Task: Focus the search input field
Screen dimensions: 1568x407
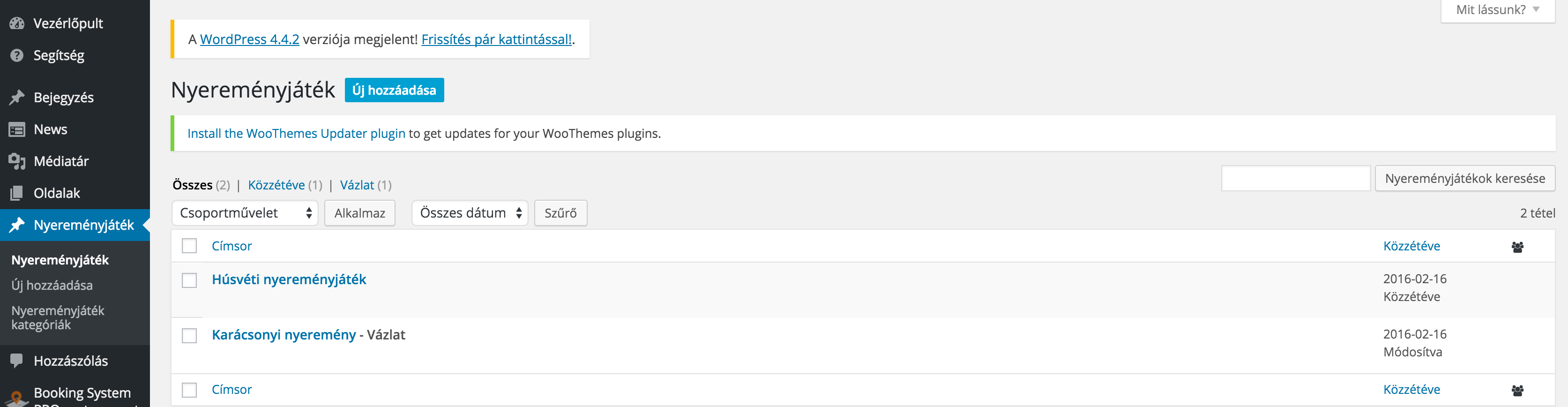Action: click(1296, 179)
